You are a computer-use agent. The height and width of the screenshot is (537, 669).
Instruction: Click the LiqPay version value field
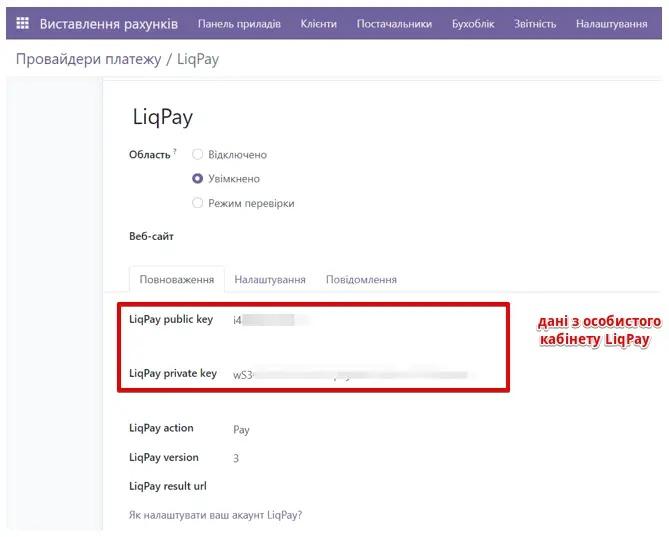click(x=236, y=458)
